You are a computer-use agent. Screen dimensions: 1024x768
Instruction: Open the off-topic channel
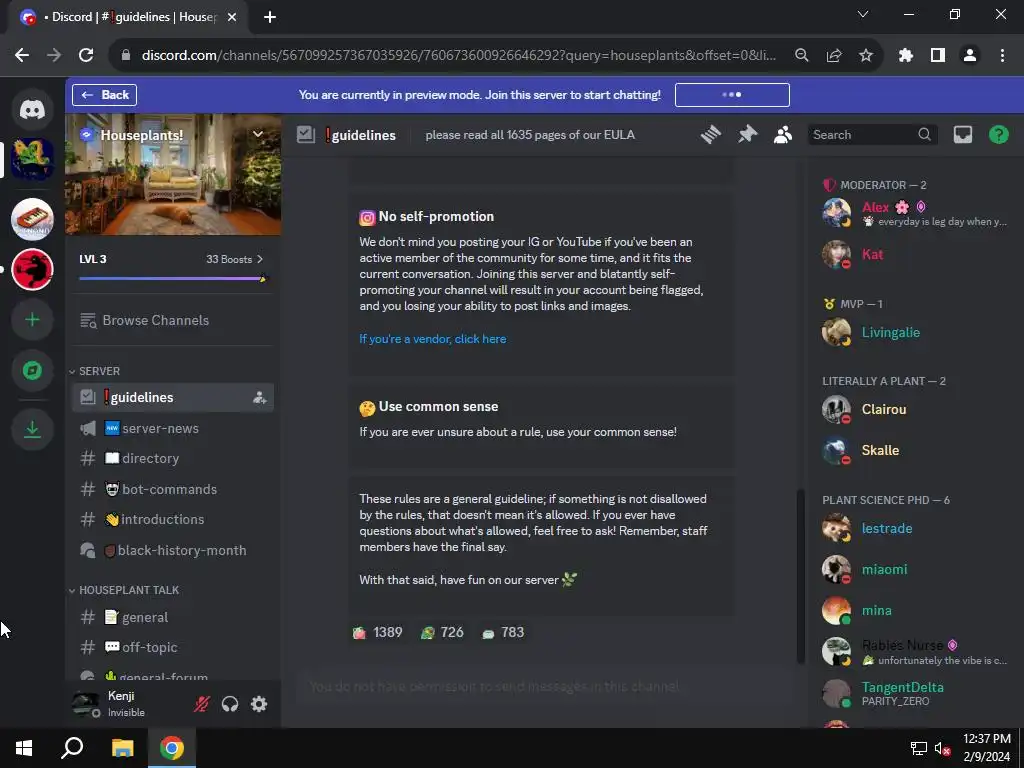click(172, 647)
